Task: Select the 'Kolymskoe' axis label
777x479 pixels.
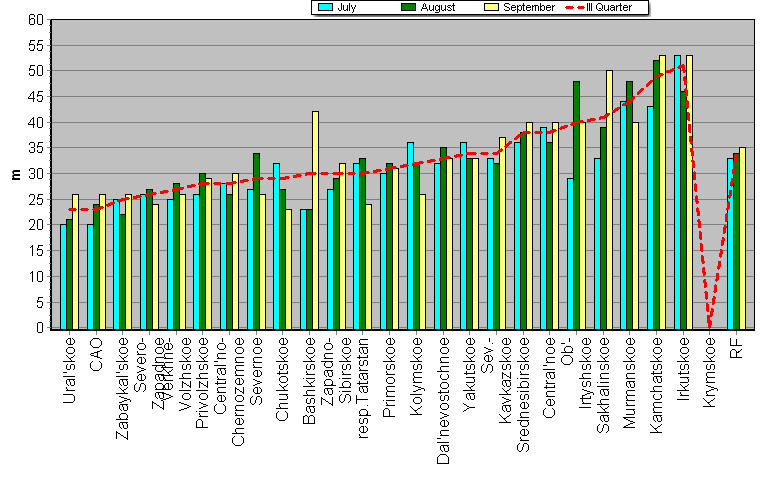Action: 416,376
